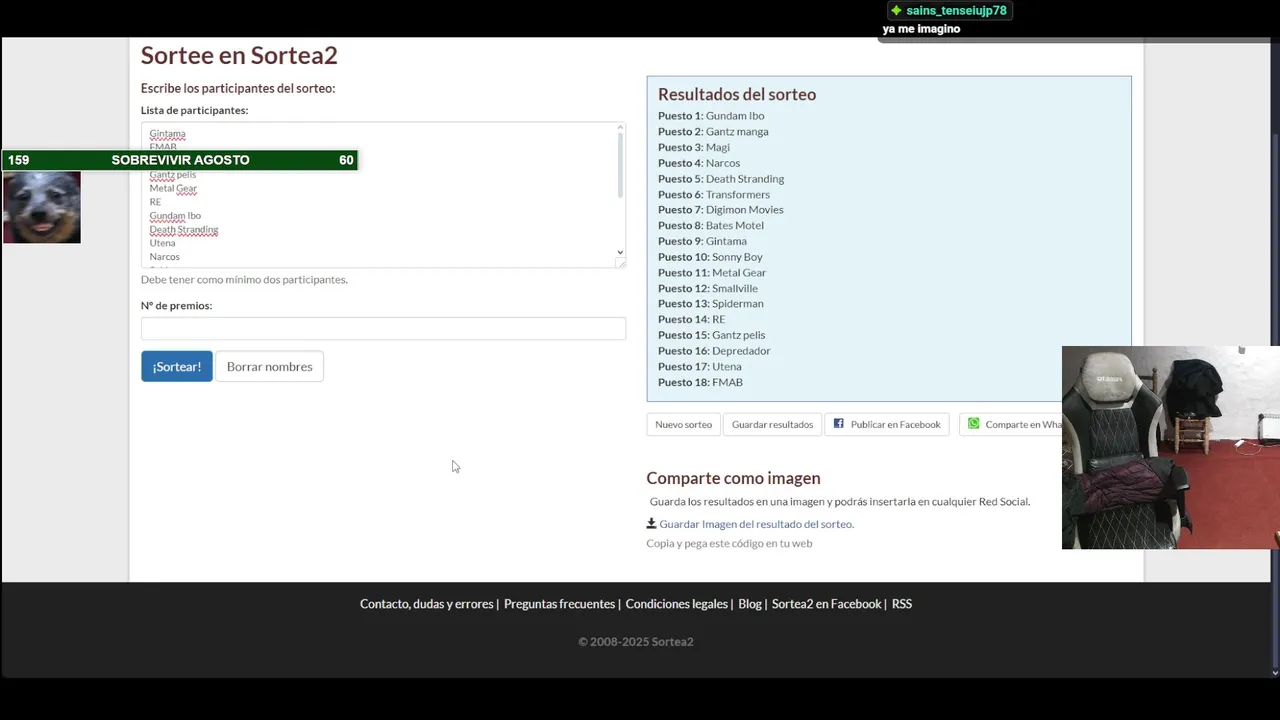1280x720 pixels.
Task: Click Puesto 3: Magi result
Action: [x=694, y=147]
